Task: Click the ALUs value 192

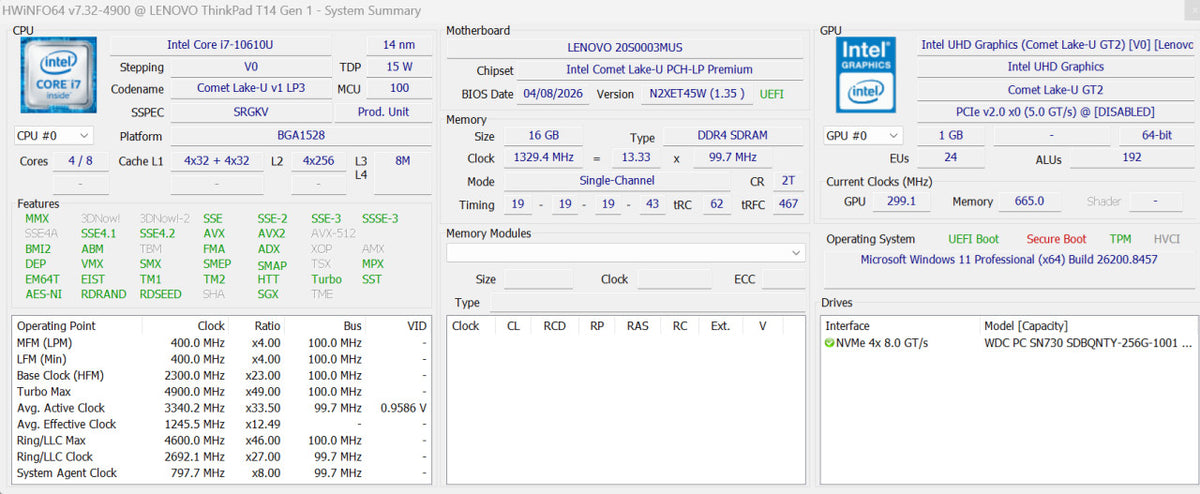Action: pos(1131,158)
